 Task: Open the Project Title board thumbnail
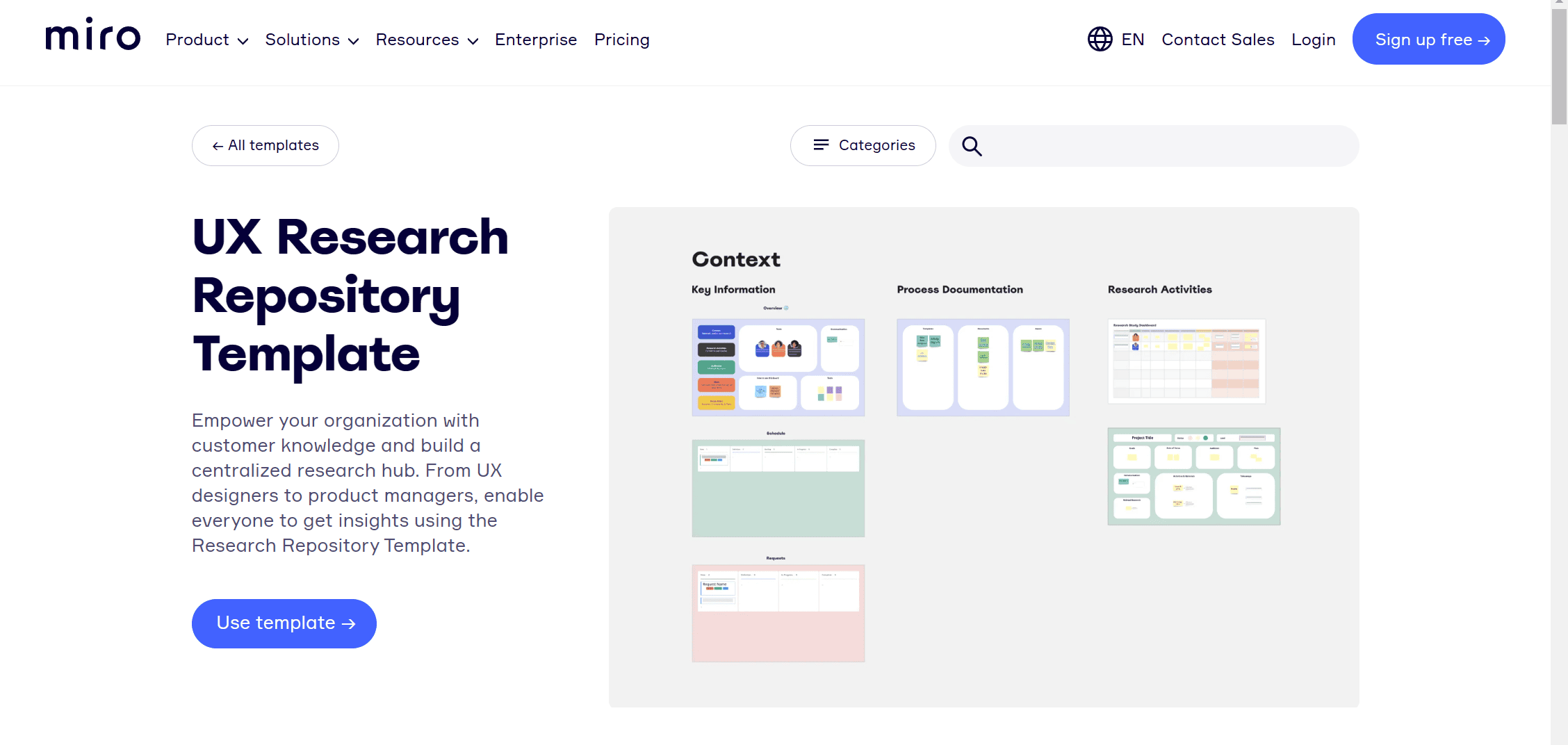1194,476
